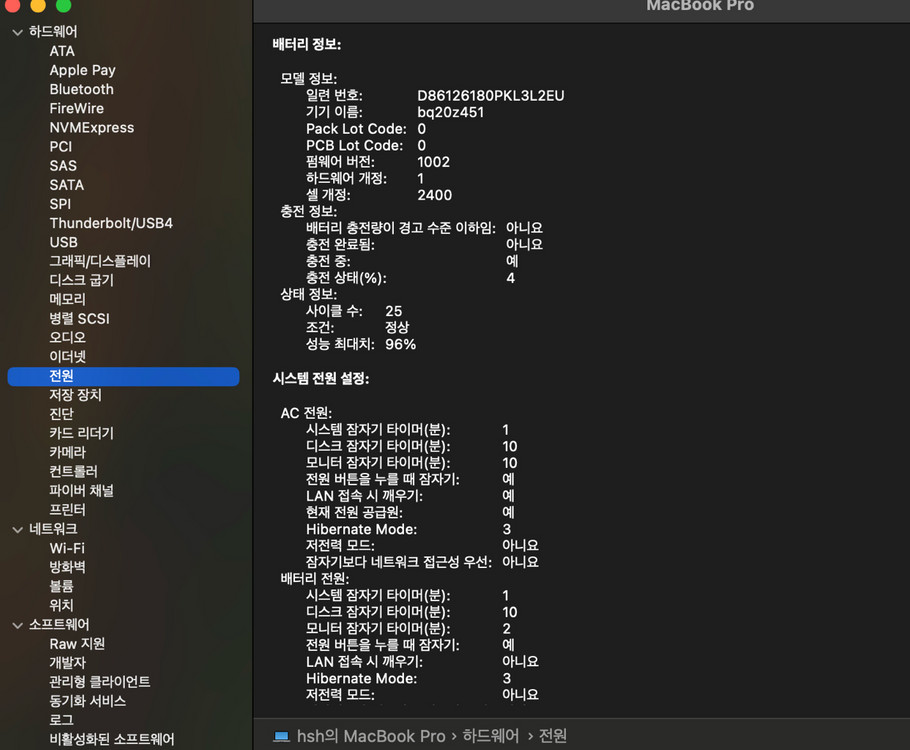This screenshot has height=750, width=910.
Task: Select 이더넷 in sidebar
Action: click(x=67, y=356)
